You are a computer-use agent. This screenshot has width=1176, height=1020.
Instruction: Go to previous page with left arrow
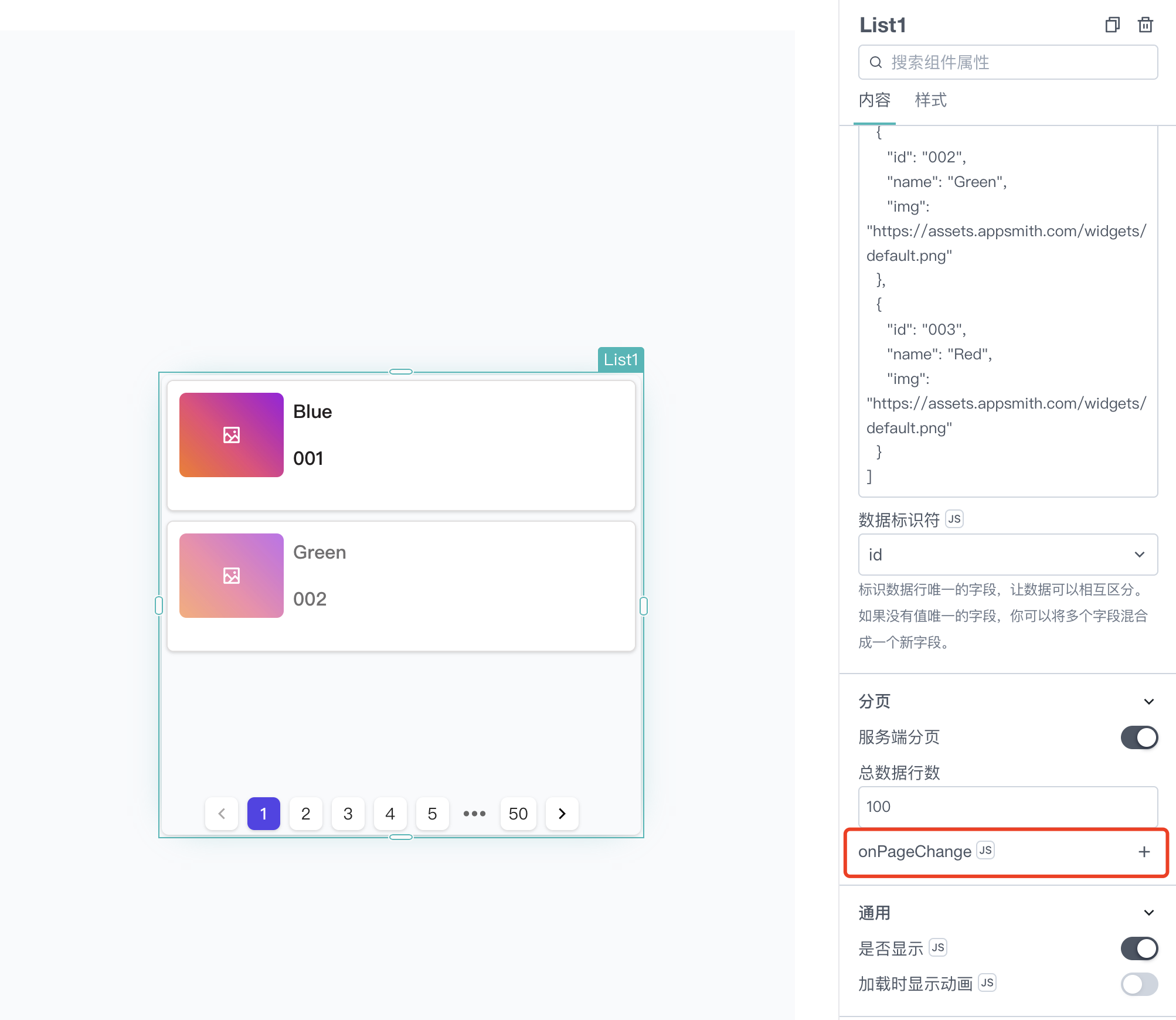pos(222,814)
